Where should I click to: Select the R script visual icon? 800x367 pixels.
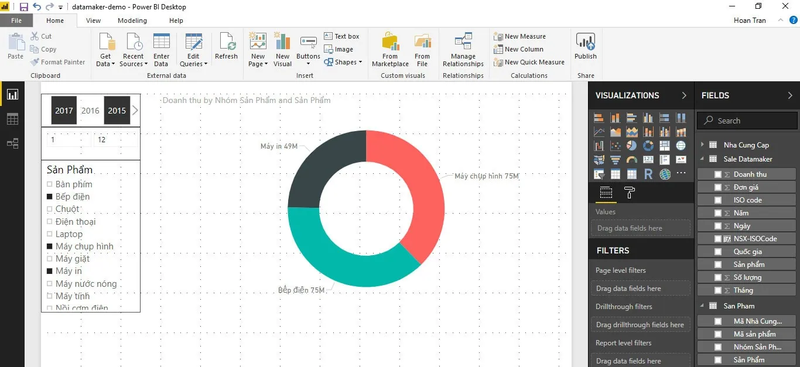click(648, 175)
